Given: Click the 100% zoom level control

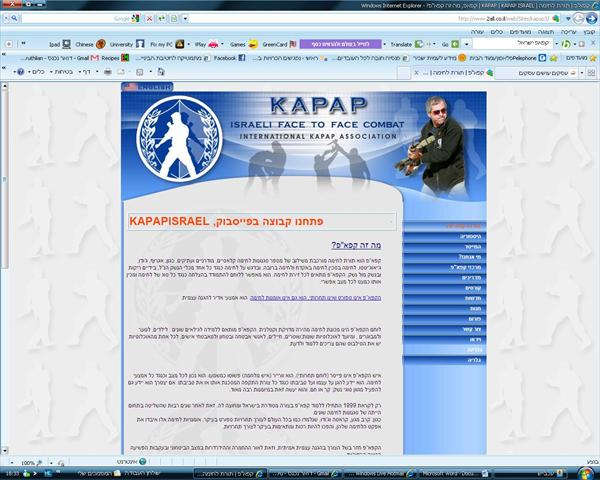Looking at the screenshot, I should coord(29,463).
